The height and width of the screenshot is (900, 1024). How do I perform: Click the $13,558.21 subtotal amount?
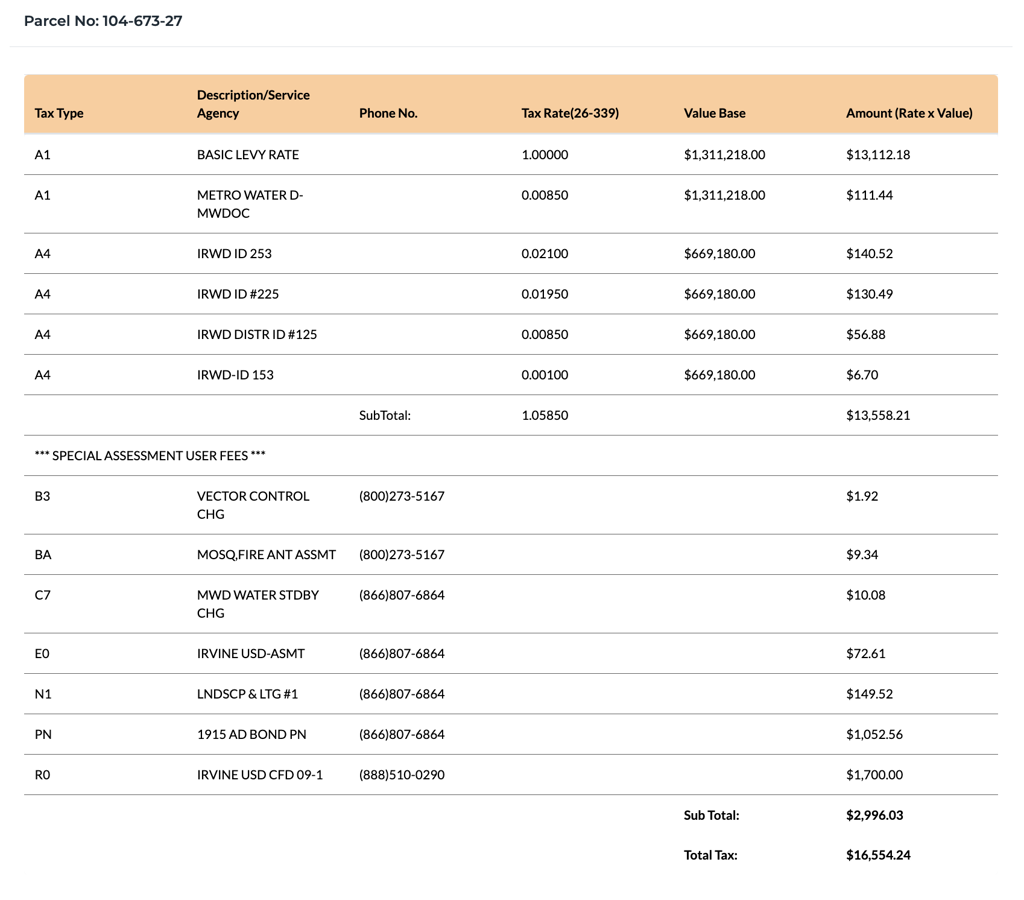pos(878,415)
